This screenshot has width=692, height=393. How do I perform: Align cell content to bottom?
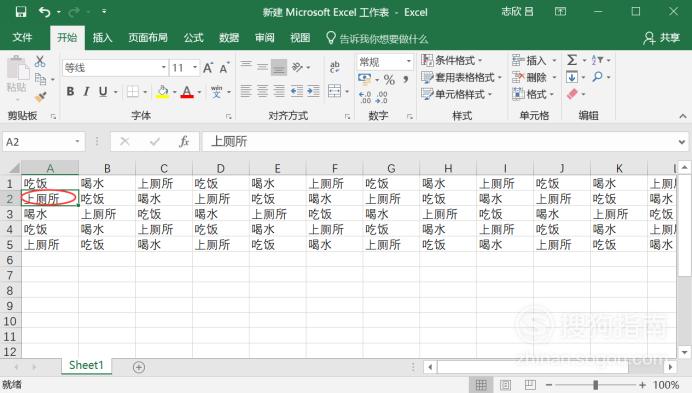click(x=279, y=68)
